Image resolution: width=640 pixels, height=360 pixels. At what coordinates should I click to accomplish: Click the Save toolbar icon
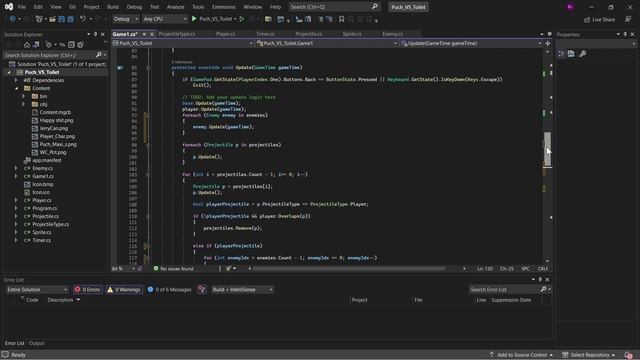(61, 19)
